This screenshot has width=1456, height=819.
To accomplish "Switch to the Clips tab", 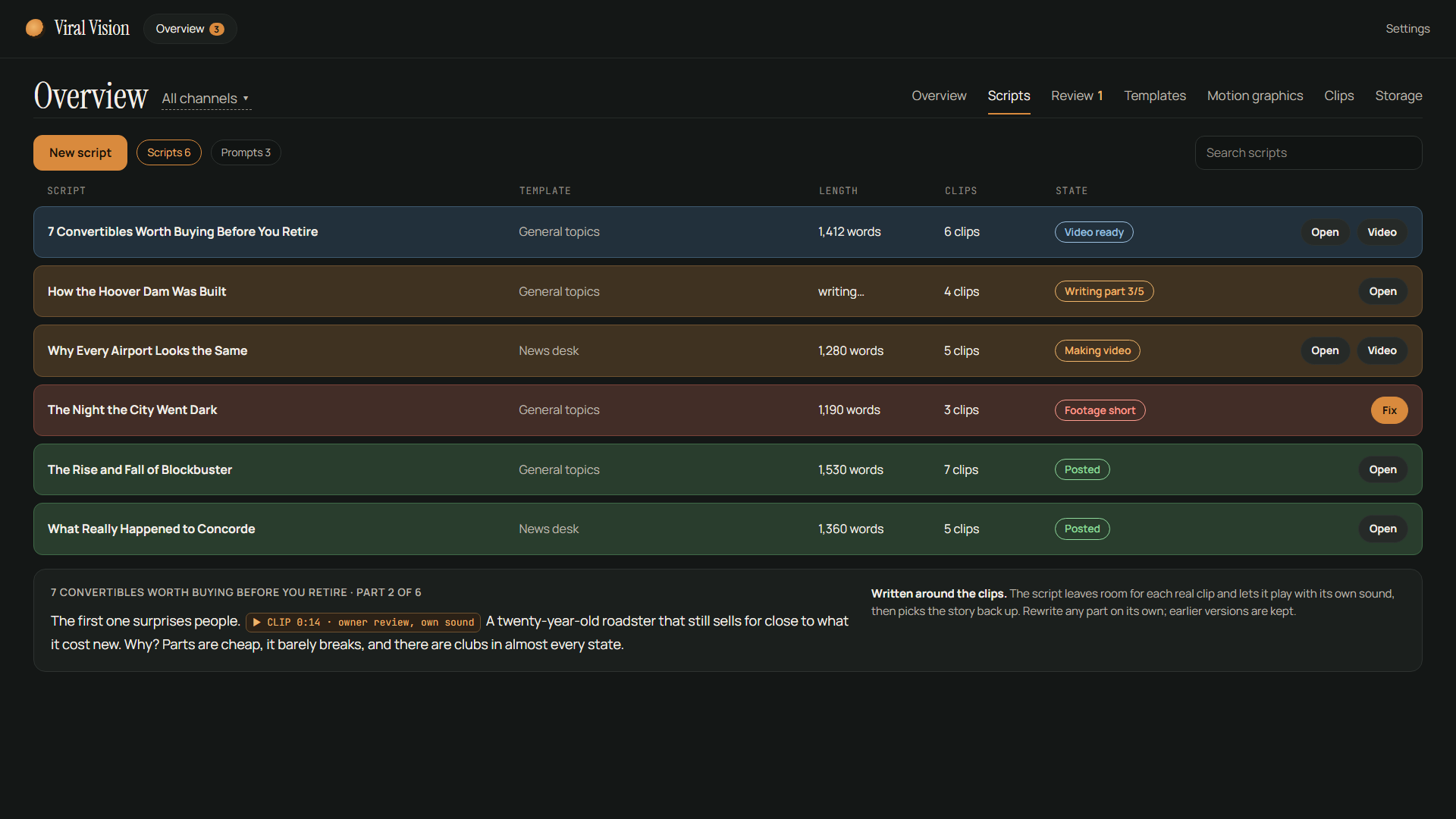I will pyautogui.click(x=1339, y=96).
